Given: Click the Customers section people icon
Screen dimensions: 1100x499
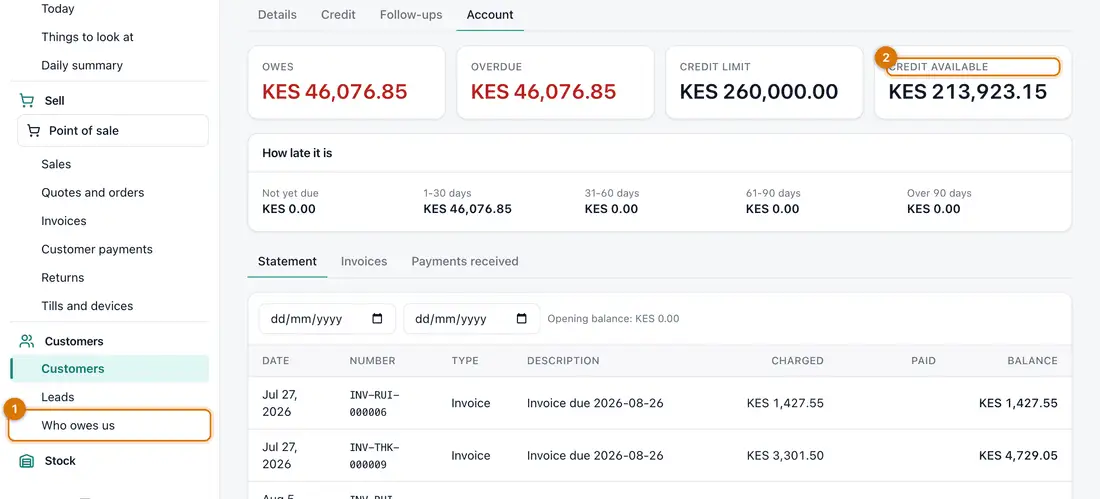Looking at the screenshot, I should click(x=27, y=341).
